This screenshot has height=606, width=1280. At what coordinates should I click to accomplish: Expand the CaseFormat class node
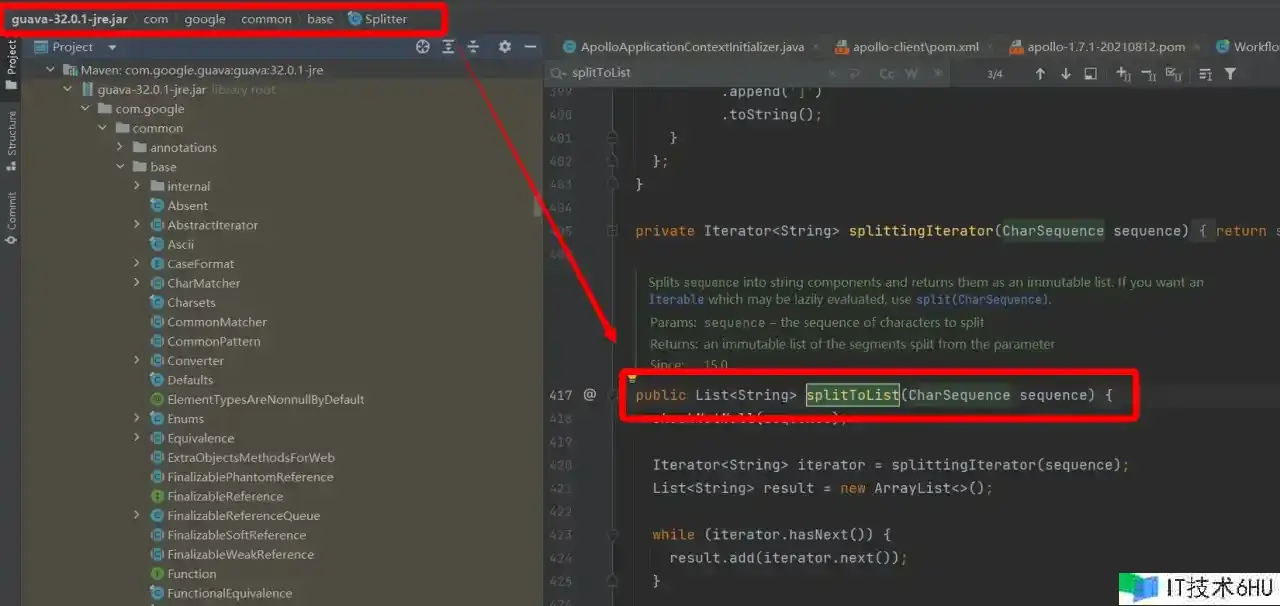click(137, 264)
